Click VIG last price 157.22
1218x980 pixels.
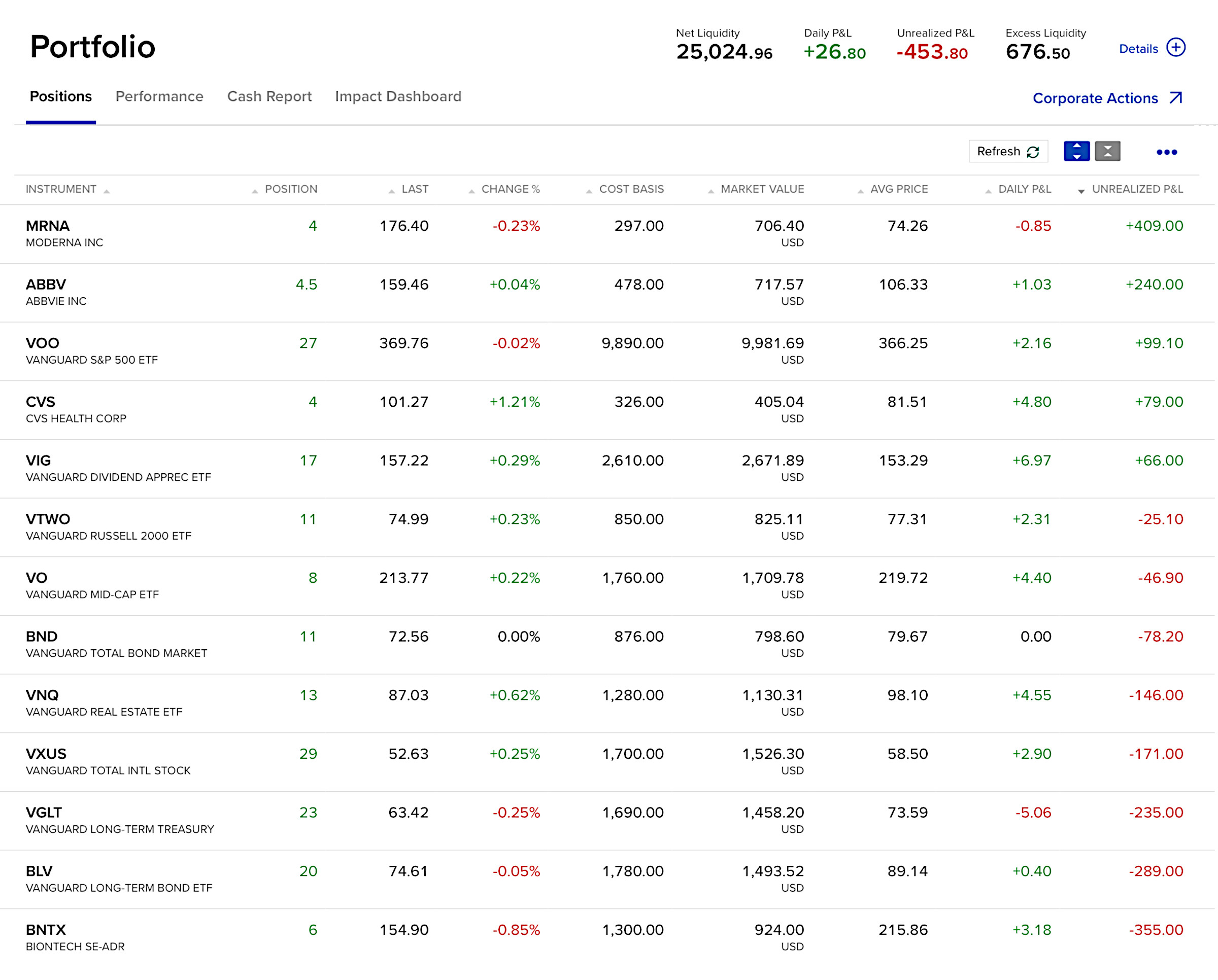tap(404, 461)
